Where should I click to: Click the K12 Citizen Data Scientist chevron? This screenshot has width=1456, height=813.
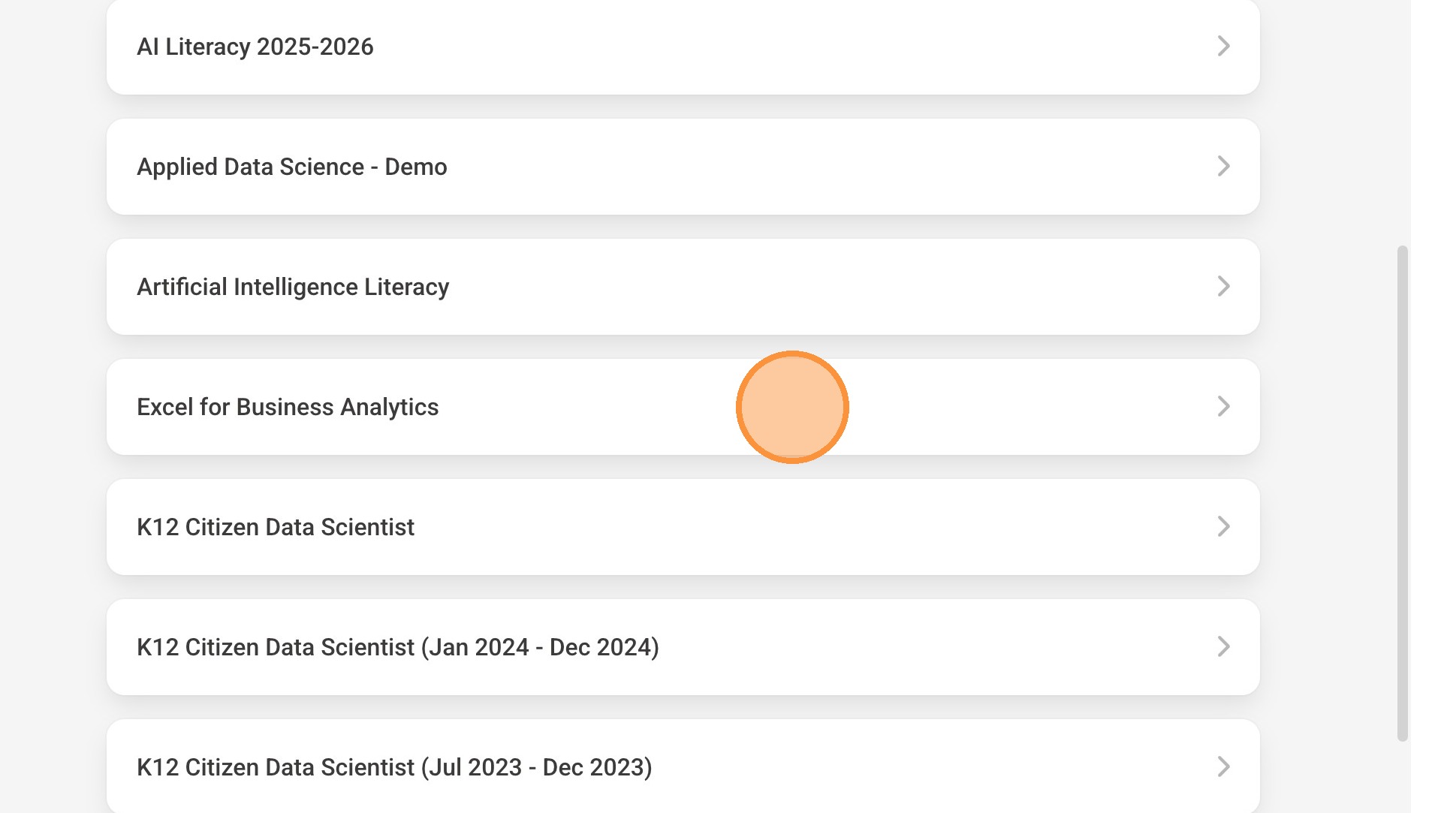tap(1223, 527)
